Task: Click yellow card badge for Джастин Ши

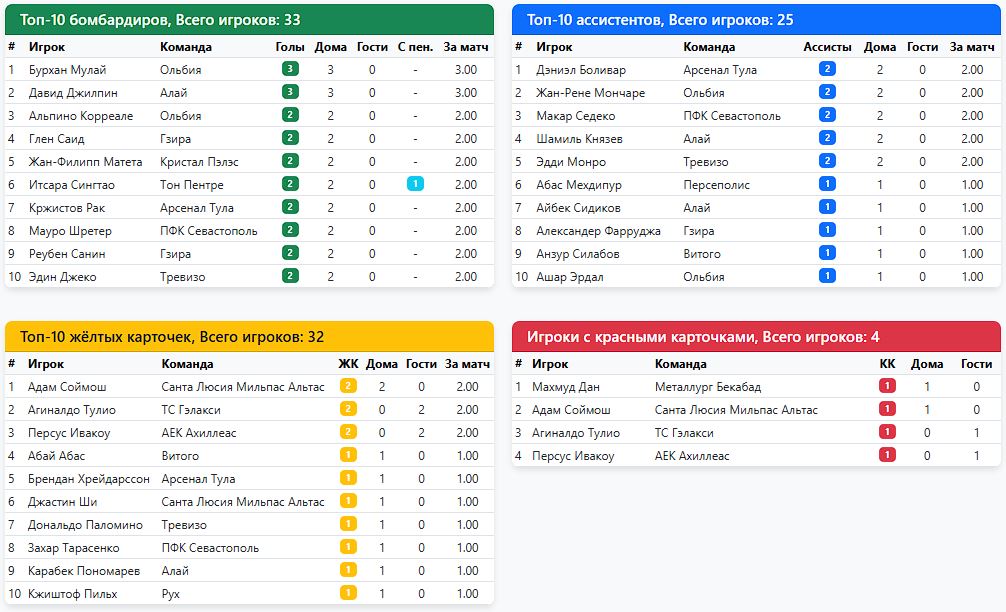Action: (348, 502)
